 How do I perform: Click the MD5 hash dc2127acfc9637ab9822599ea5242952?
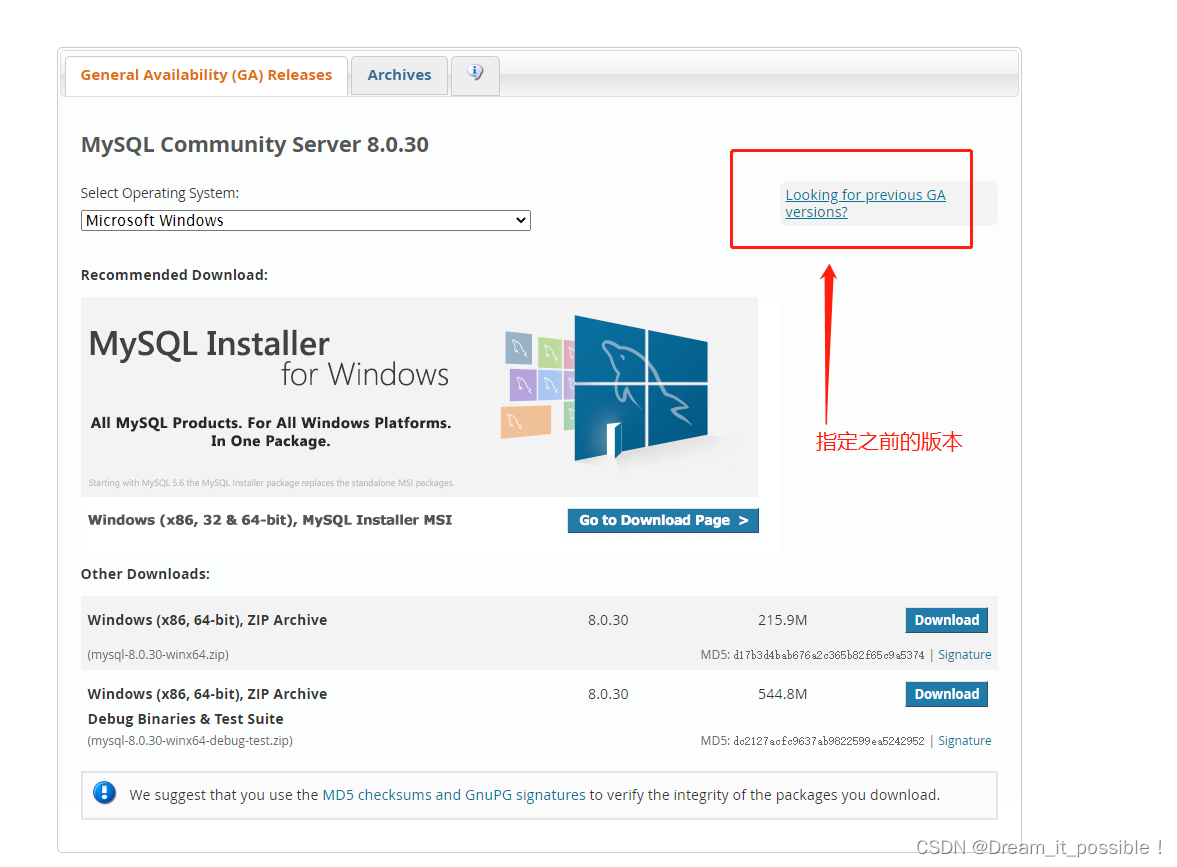point(829,741)
